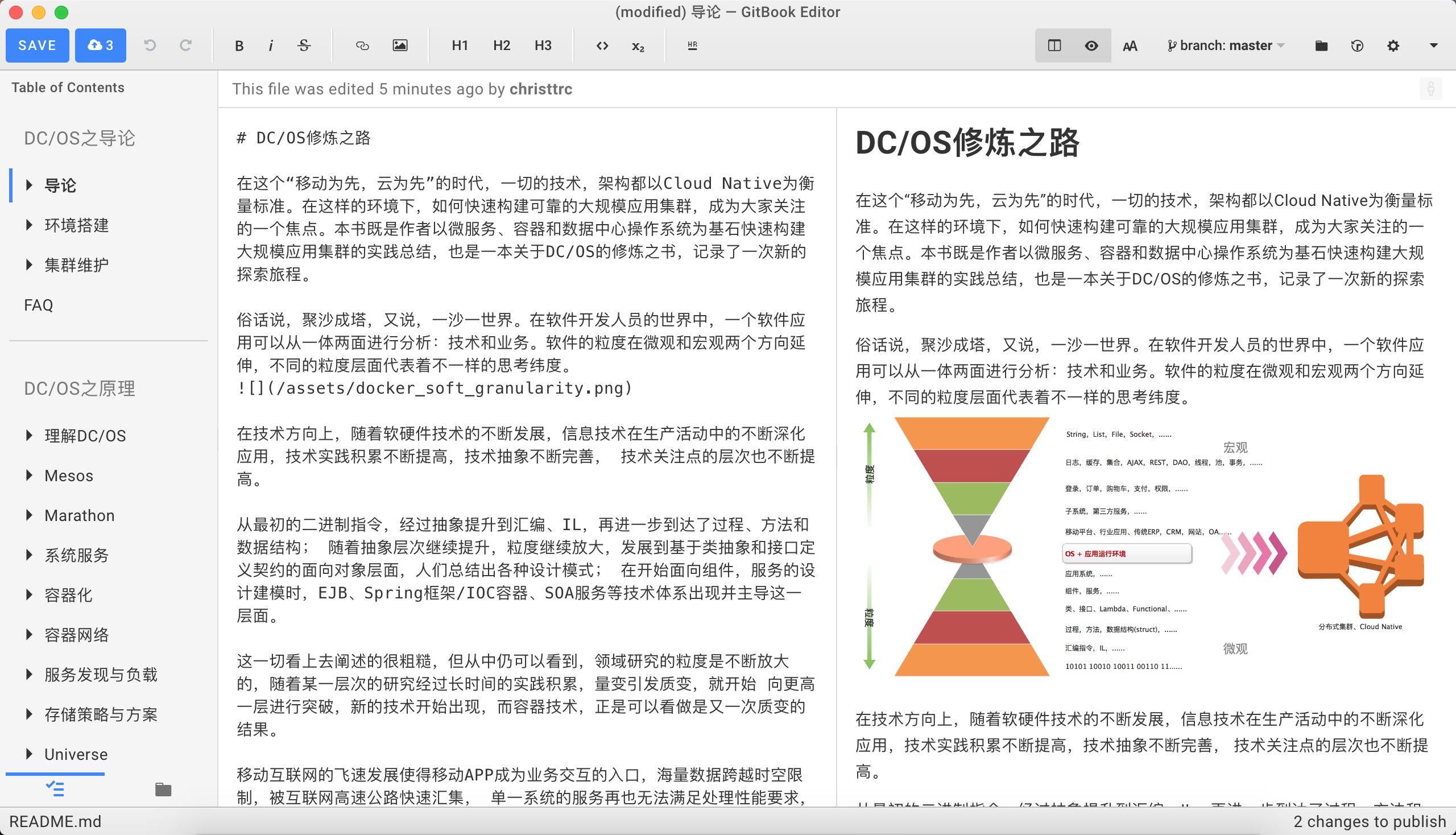Click the code block icon
The height and width of the screenshot is (835, 1456).
pos(602,46)
